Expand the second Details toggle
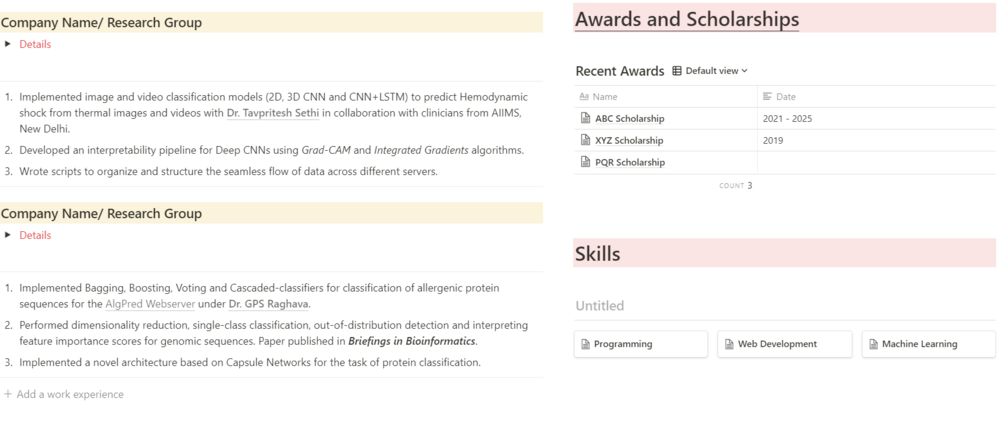1005x421 pixels. coord(8,235)
